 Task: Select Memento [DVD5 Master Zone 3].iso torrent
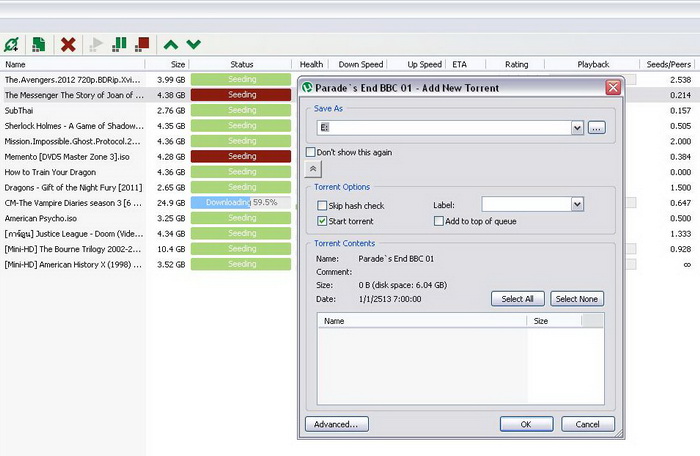[67, 156]
